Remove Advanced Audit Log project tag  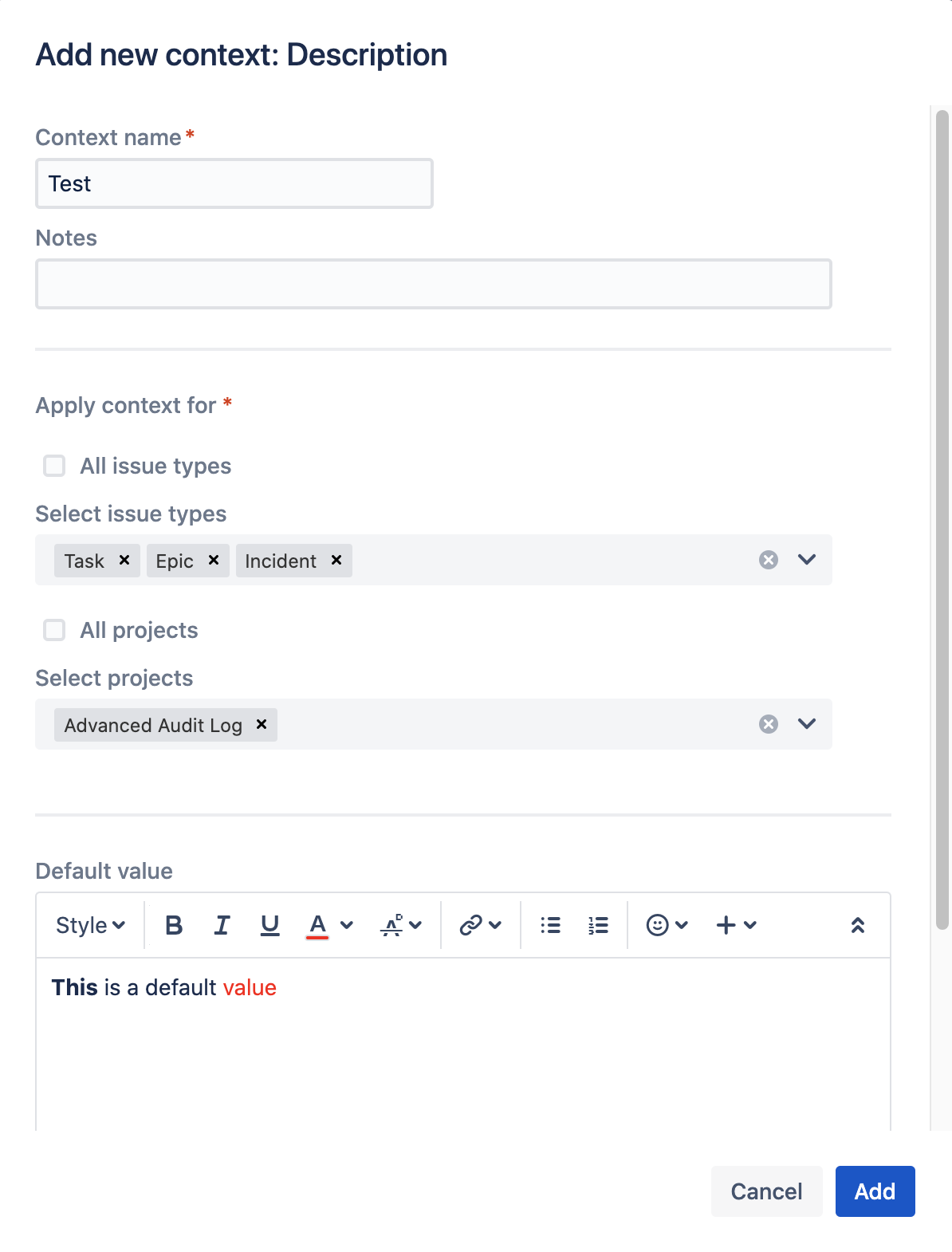pyautogui.click(x=262, y=725)
